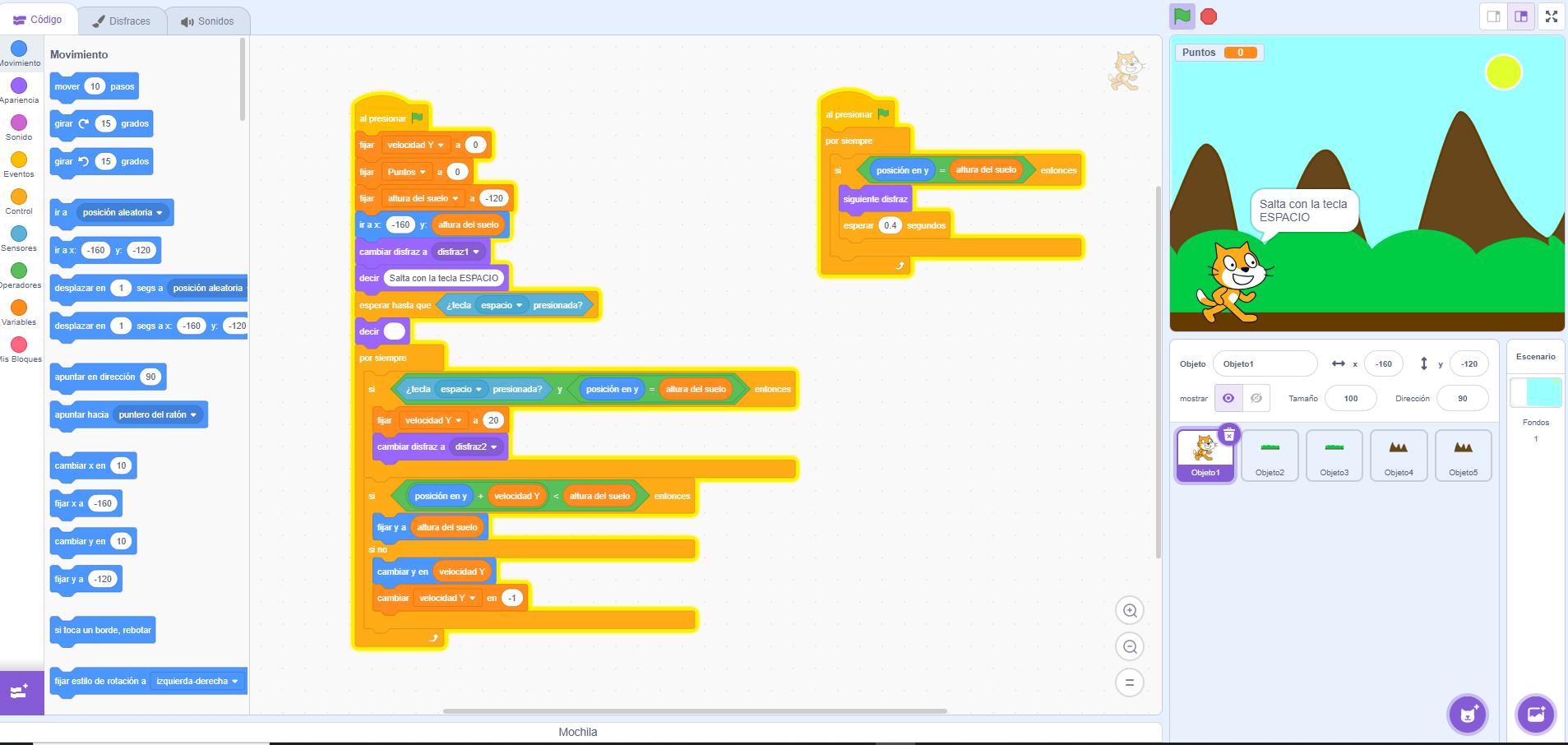Open 'altura del suelo' variable dropdown in fijar block
The image size is (1568, 745).
pyautogui.click(x=423, y=198)
